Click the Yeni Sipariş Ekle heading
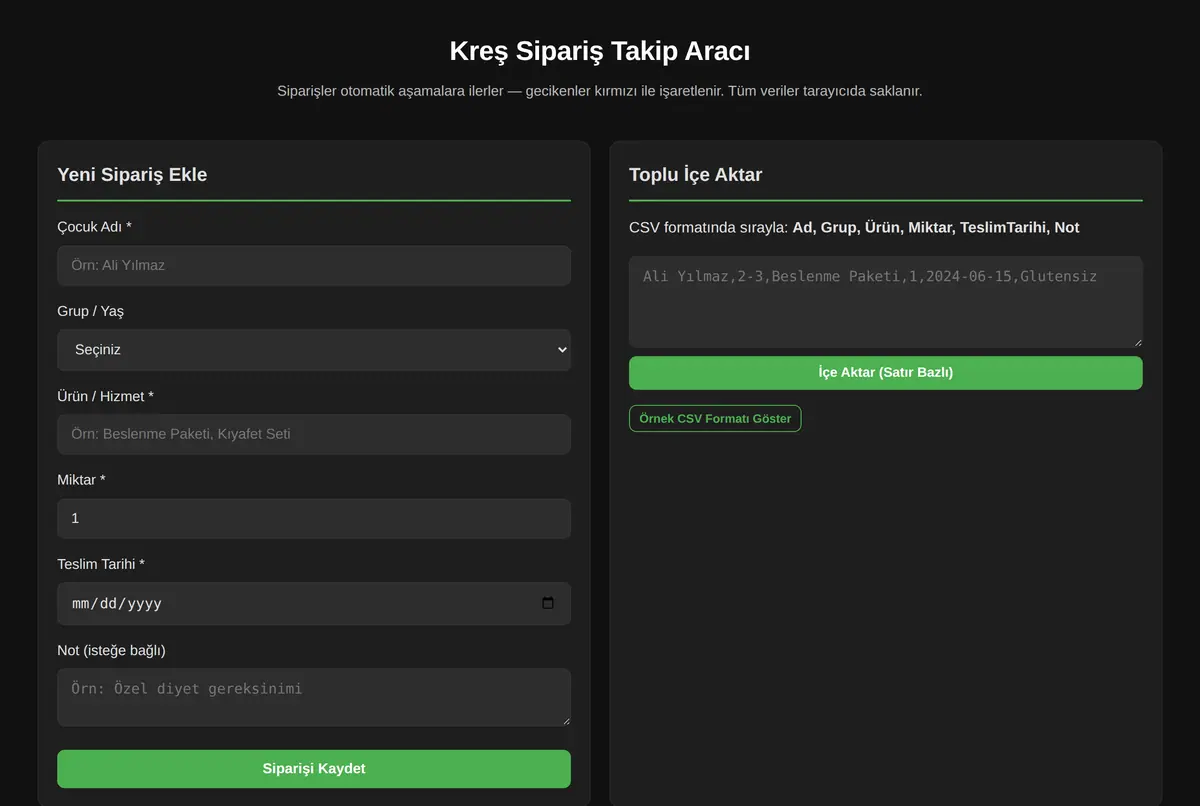The image size is (1200, 806). pyautogui.click(x=132, y=174)
